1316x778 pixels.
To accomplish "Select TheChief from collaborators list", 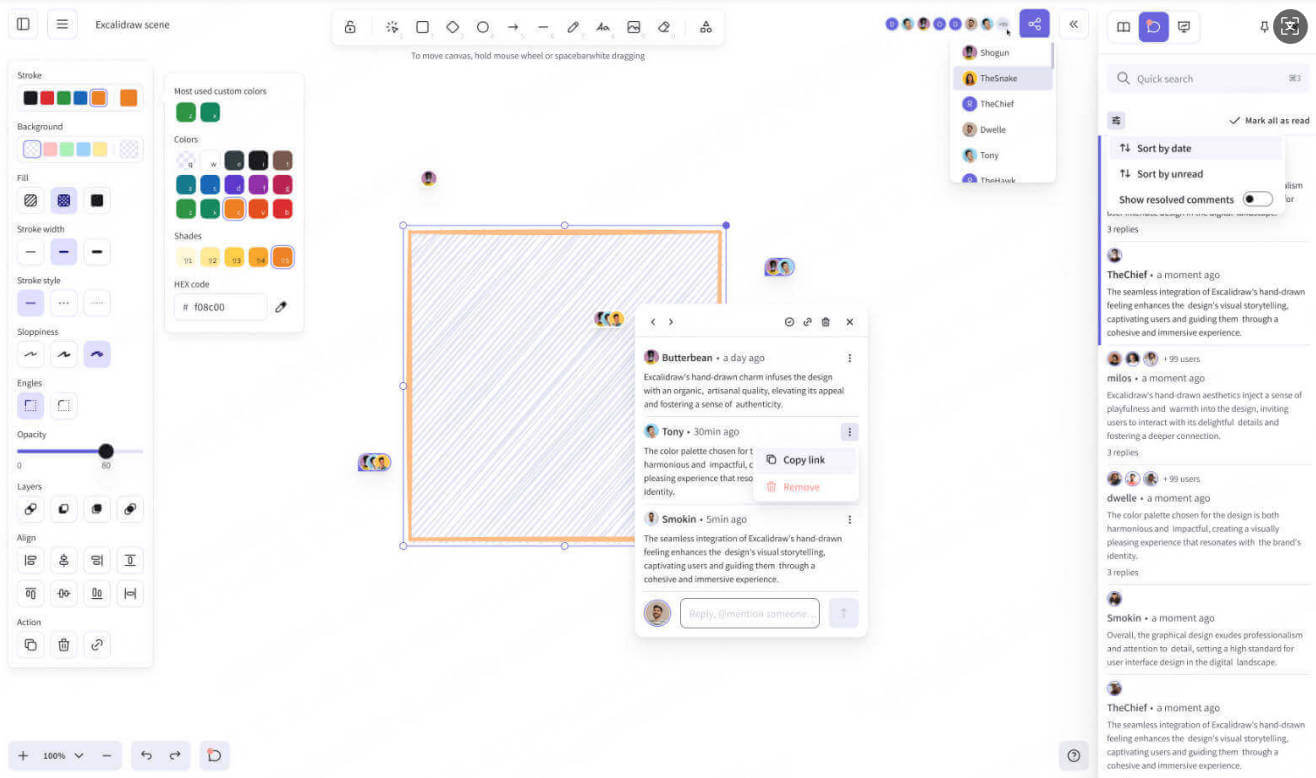I will click(996, 104).
